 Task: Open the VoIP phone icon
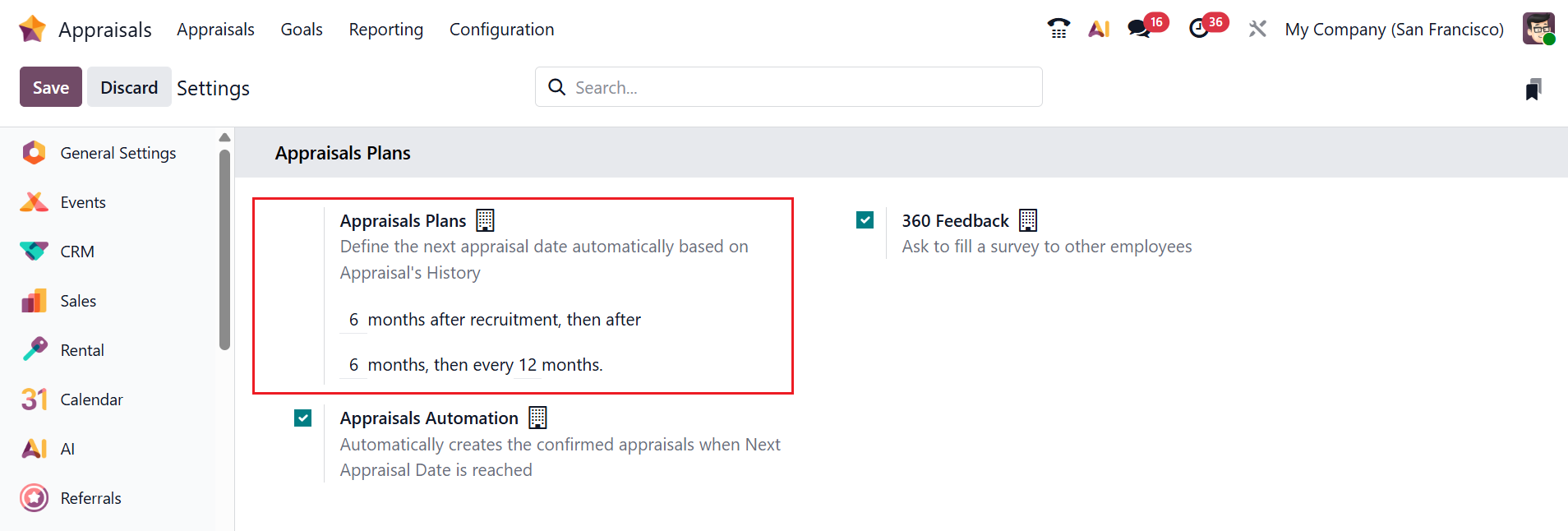tap(1058, 29)
